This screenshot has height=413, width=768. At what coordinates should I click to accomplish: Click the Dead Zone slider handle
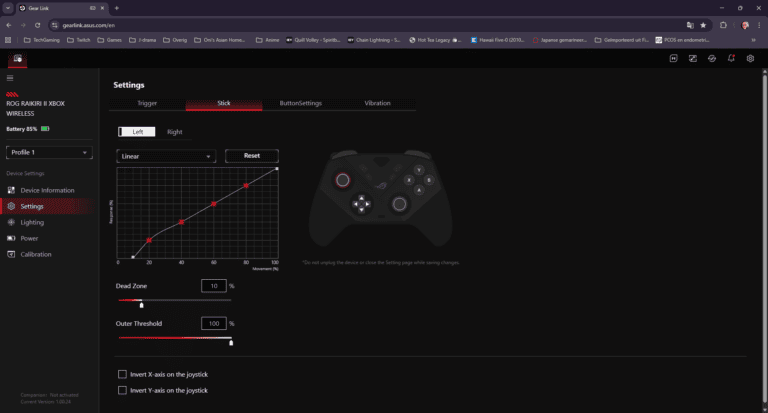pos(141,304)
